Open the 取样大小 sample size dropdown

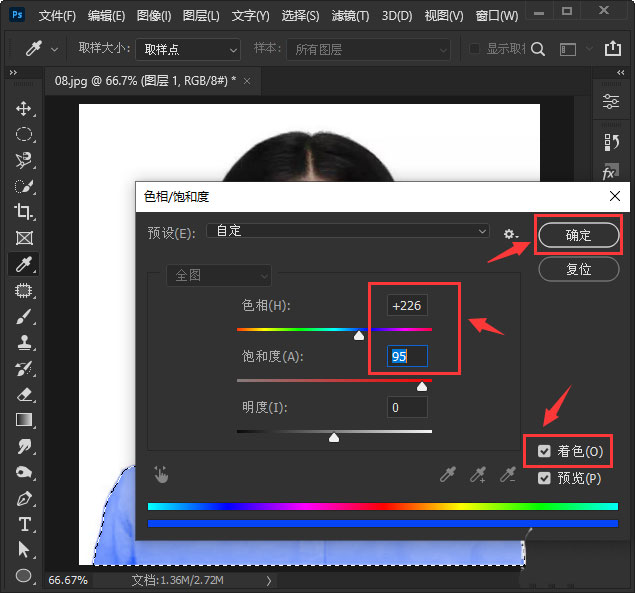pos(188,49)
